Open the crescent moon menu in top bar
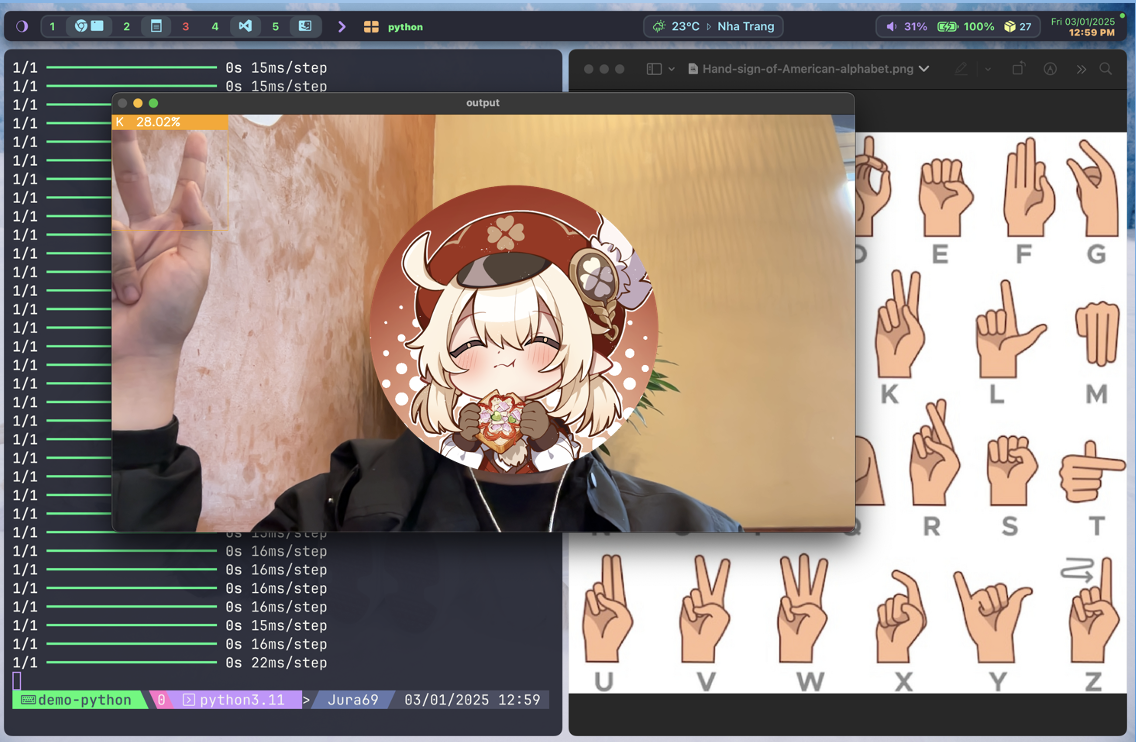 [x=22, y=26]
